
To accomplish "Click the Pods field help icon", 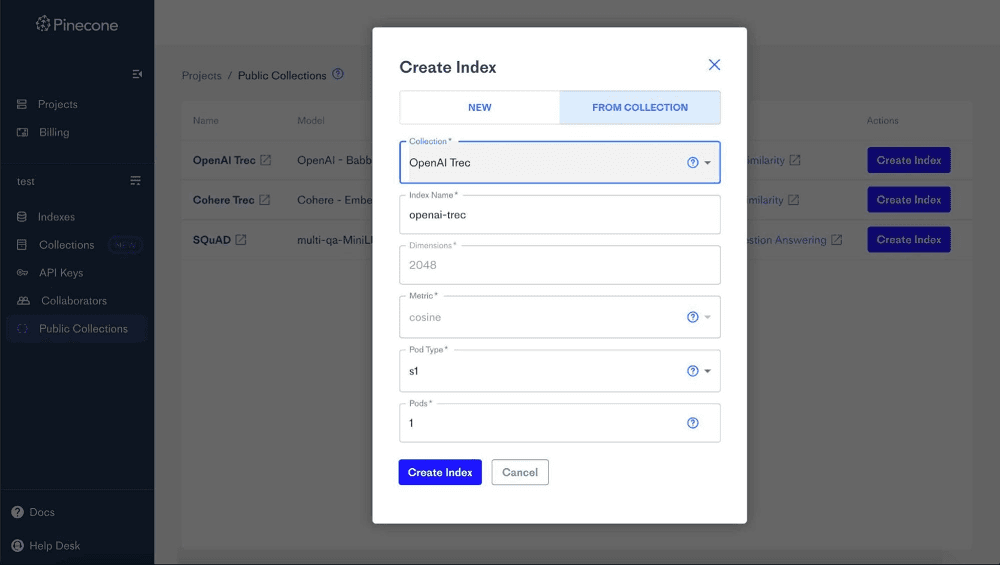I will (x=693, y=423).
